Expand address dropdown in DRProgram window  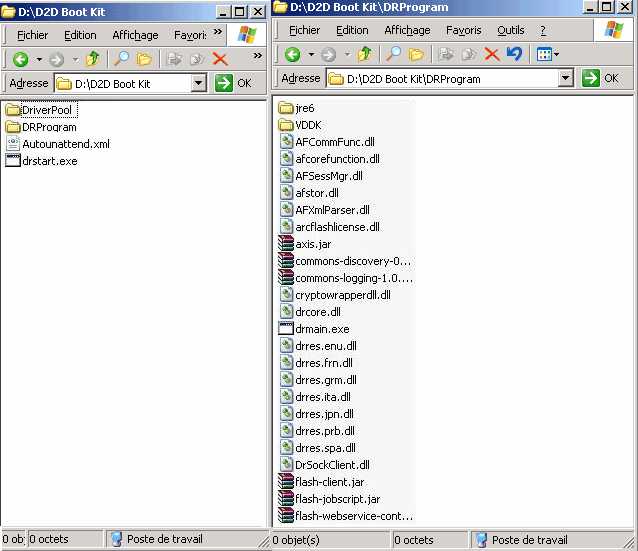pos(565,78)
